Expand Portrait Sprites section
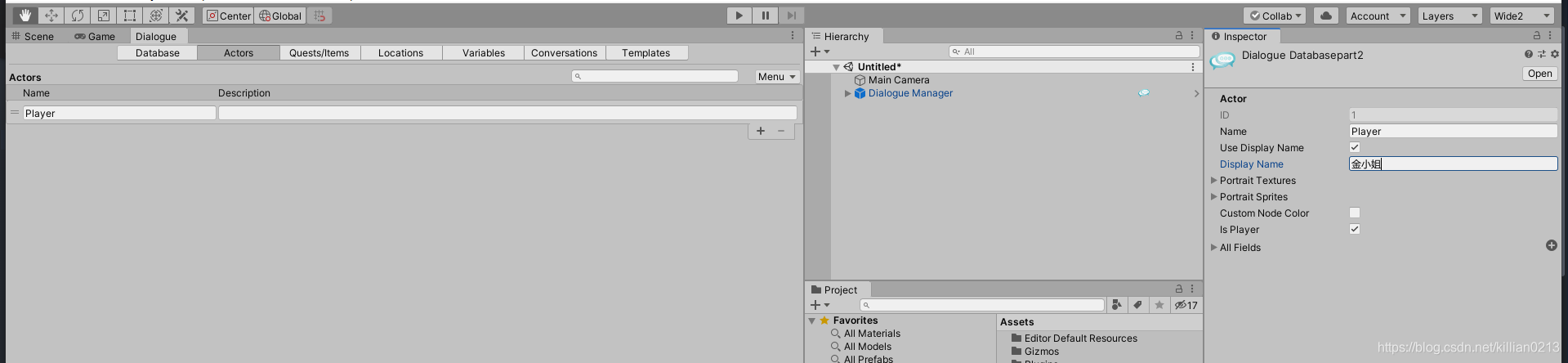This screenshot has width=1568, height=363. click(1213, 197)
